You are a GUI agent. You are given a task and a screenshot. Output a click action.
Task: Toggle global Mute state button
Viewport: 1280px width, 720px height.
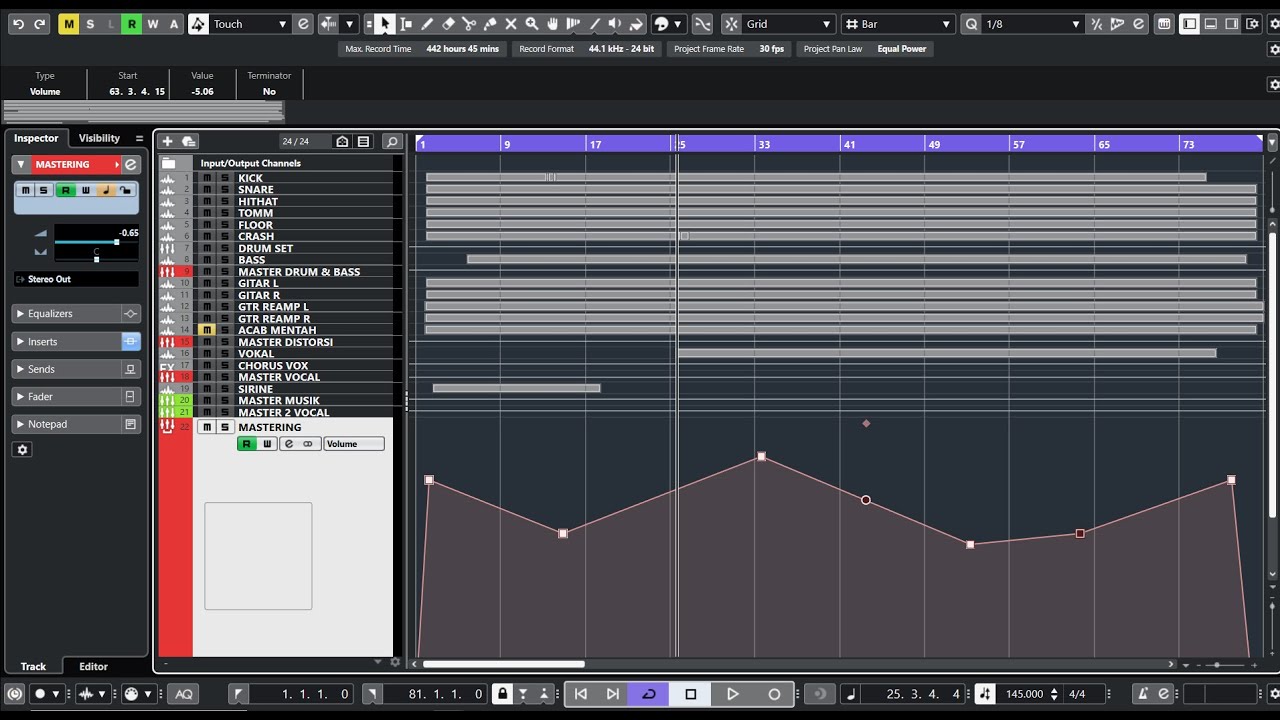[68, 24]
